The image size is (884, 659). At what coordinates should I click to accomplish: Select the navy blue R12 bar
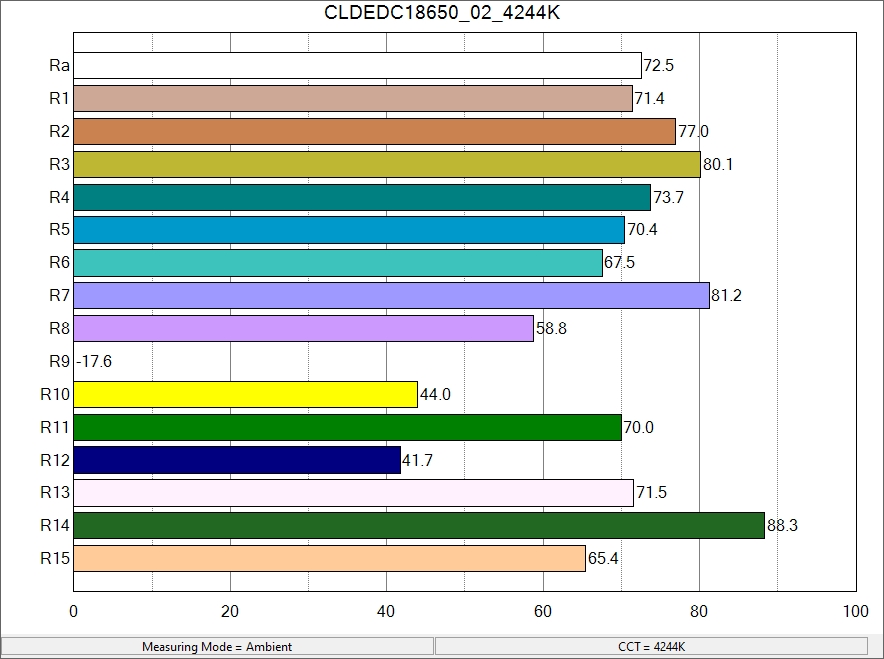click(x=237, y=461)
